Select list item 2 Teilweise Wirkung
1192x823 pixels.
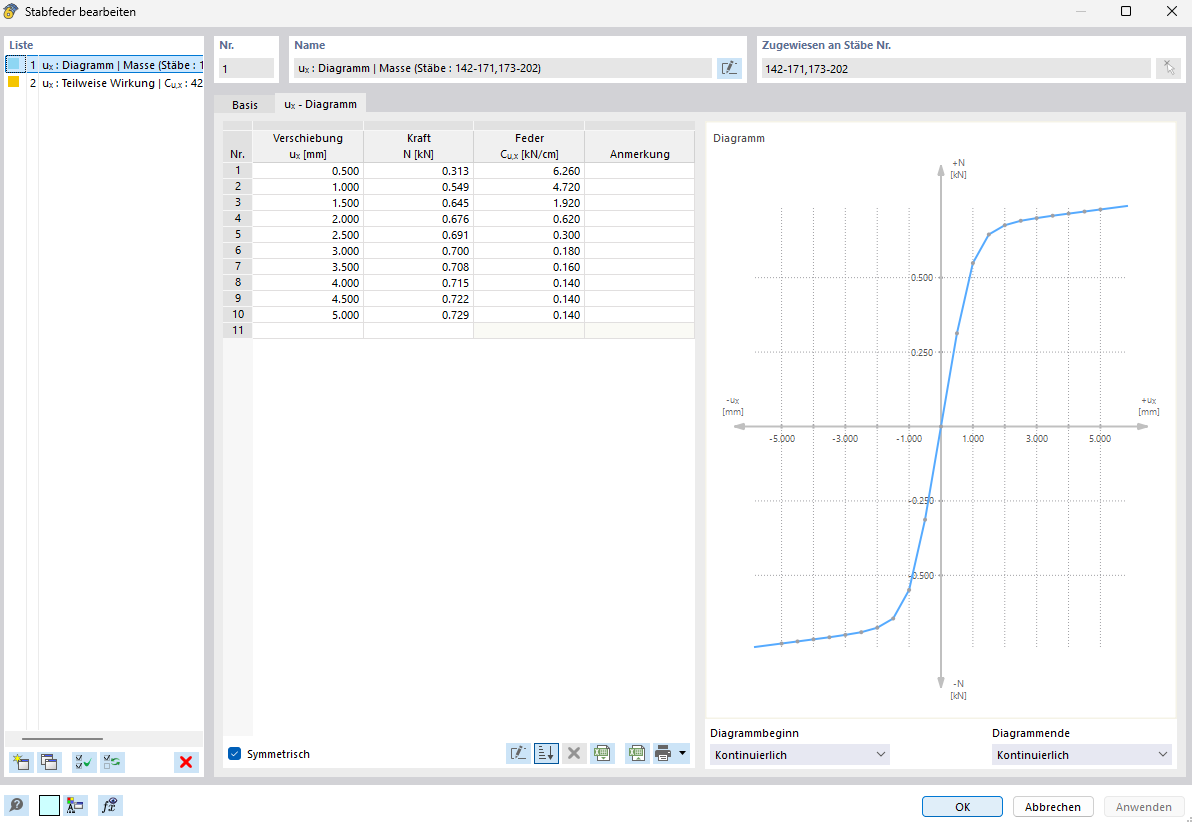110,83
